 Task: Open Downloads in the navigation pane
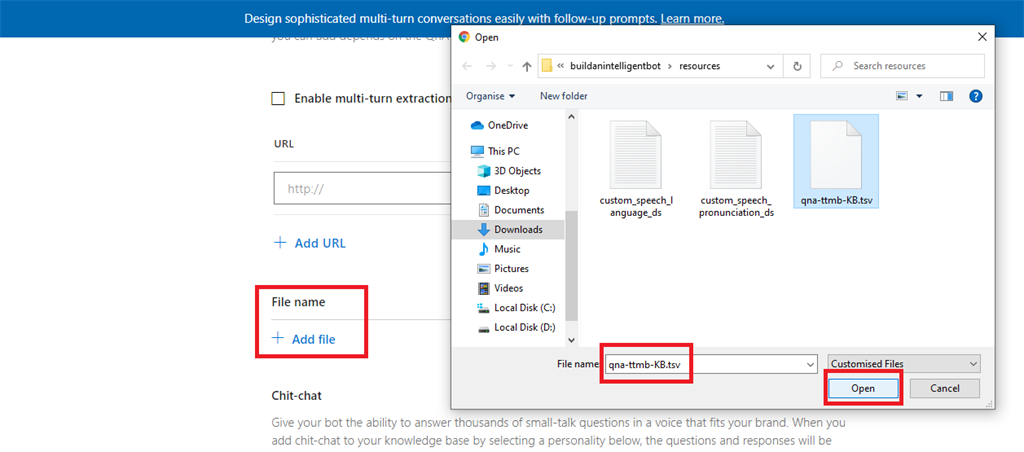click(x=517, y=229)
